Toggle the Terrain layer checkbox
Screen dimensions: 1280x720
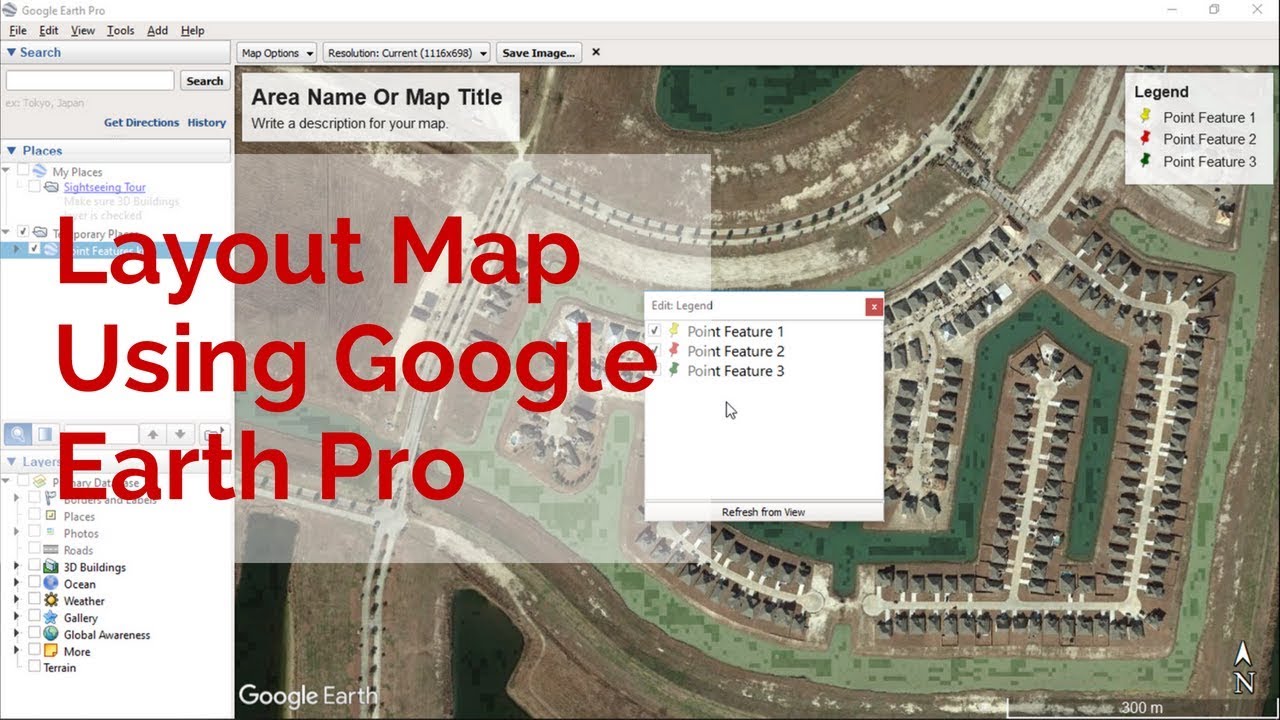[x=35, y=667]
